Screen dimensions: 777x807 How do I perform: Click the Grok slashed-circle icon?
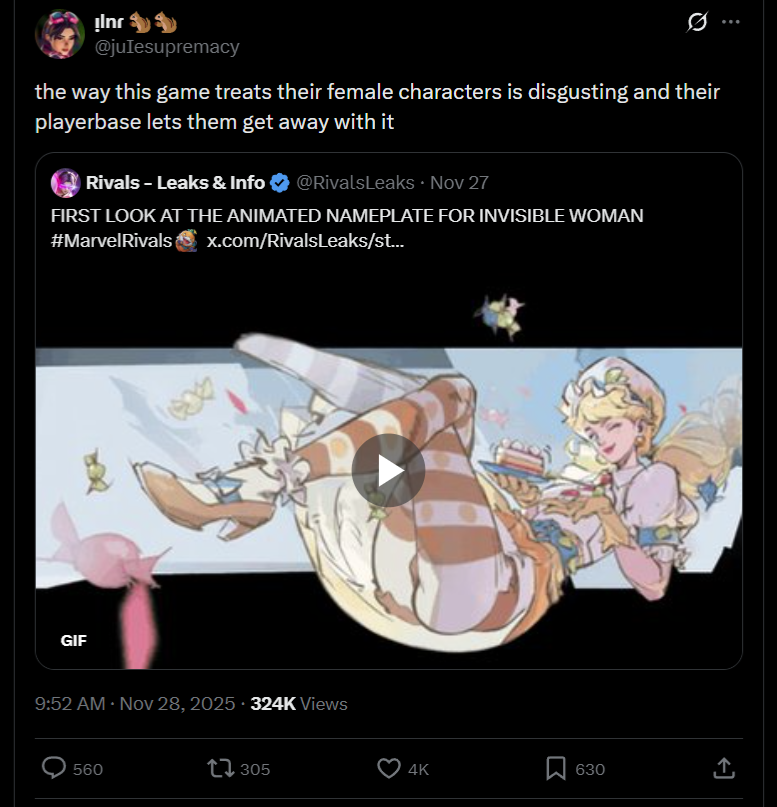[x=697, y=22]
